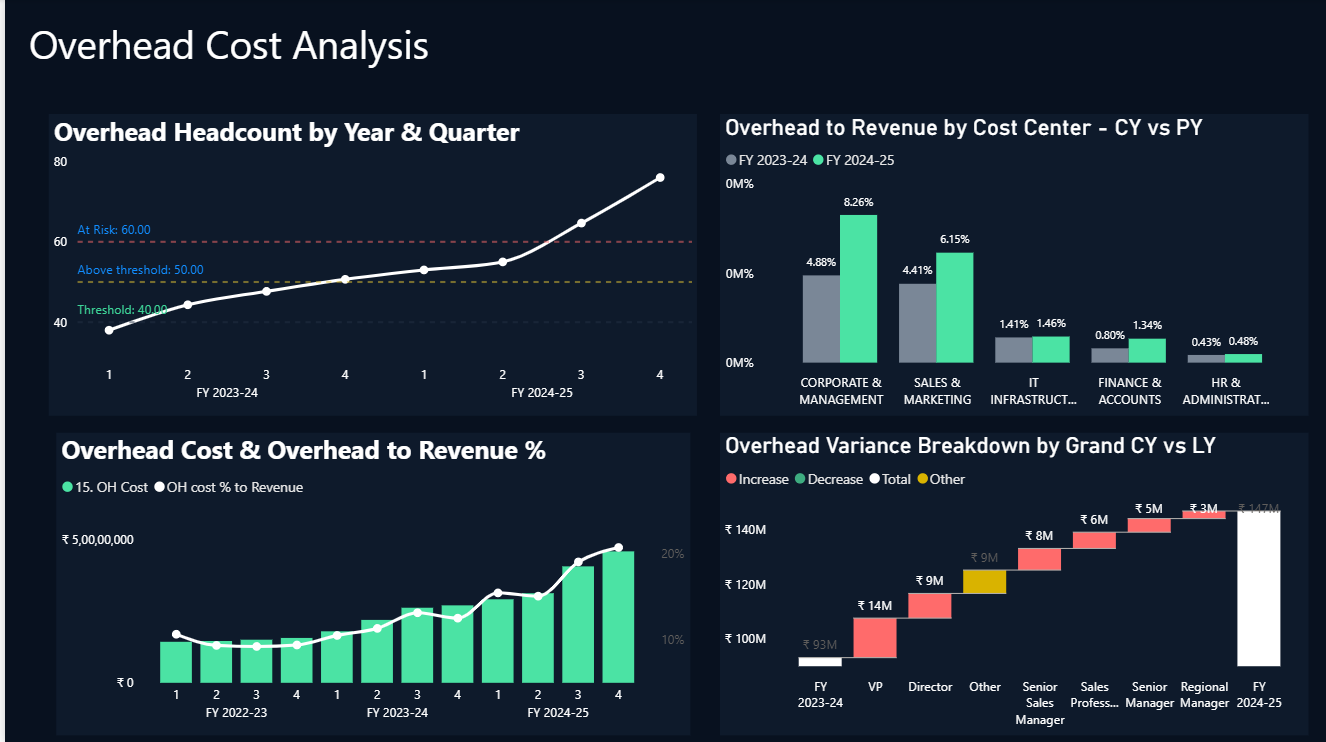
Task: Click the green FY 2024-25 legend marker
Action: [x=818, y=160]
